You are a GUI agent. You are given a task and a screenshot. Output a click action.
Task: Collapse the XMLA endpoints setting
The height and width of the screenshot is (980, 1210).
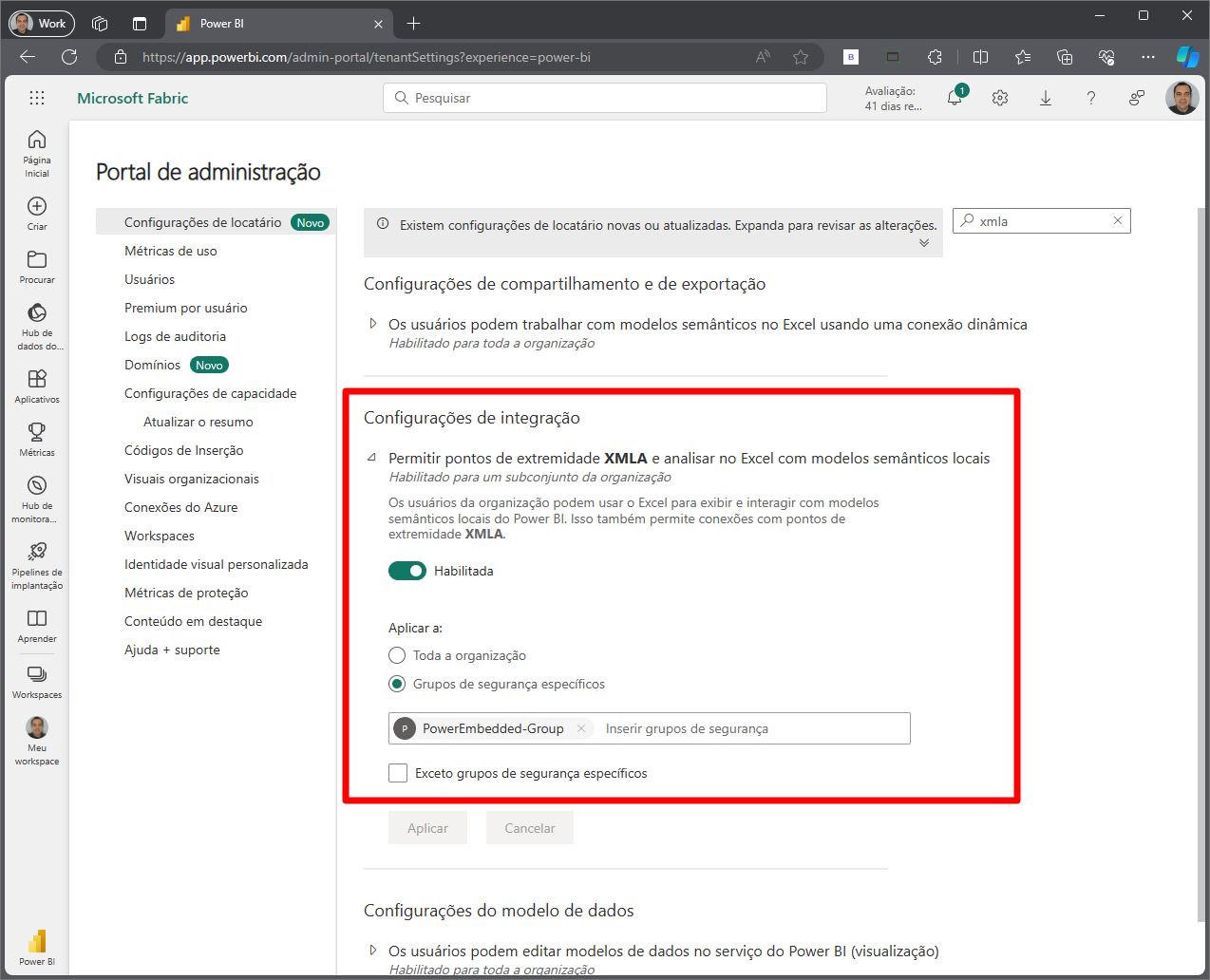click(372, 458)
